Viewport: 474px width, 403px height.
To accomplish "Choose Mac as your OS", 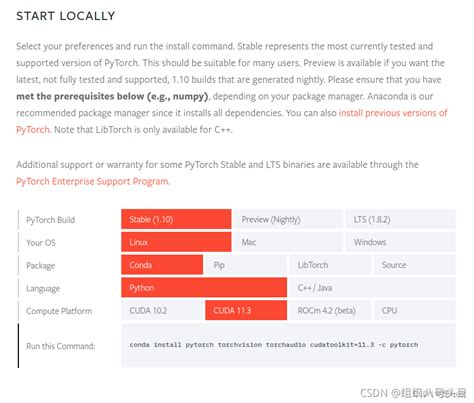I will (x=288, y=242).
